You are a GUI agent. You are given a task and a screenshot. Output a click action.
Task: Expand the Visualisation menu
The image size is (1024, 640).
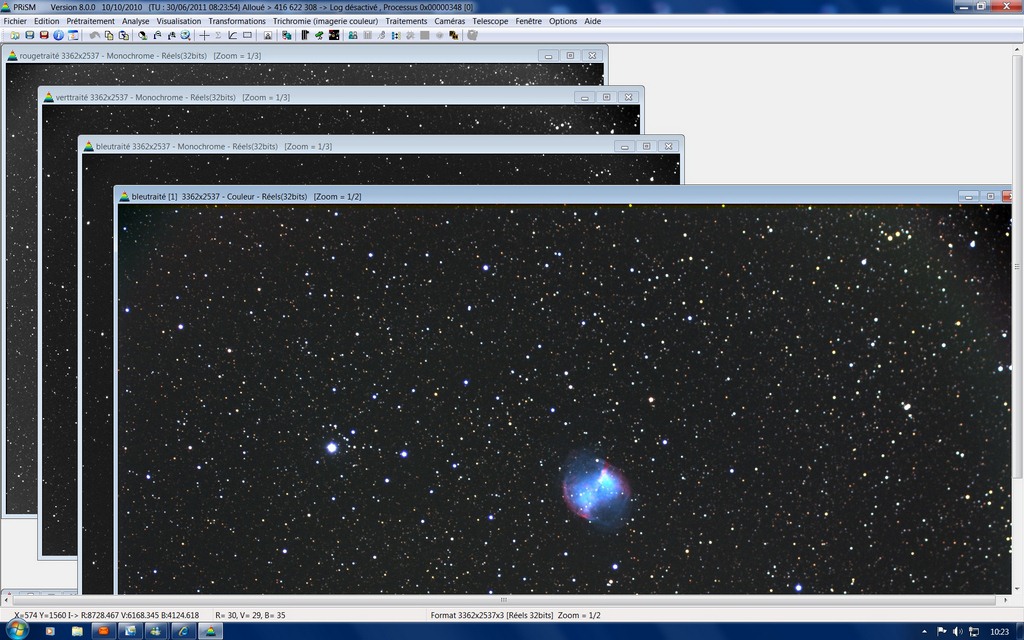(x=178, y=21)
